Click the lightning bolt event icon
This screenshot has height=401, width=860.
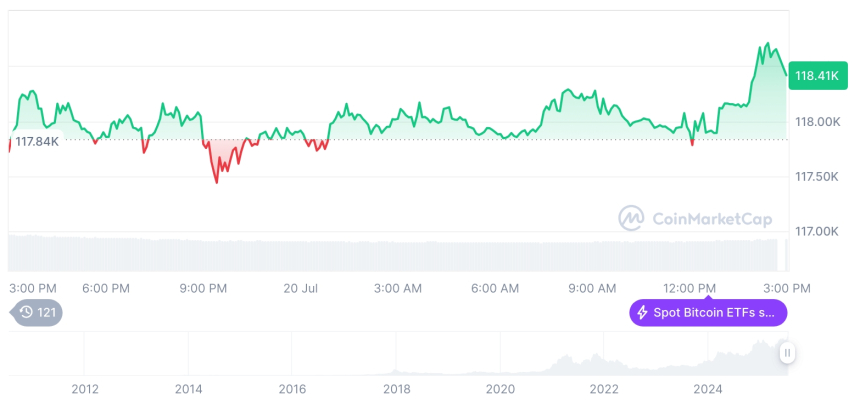pos(641,313)
